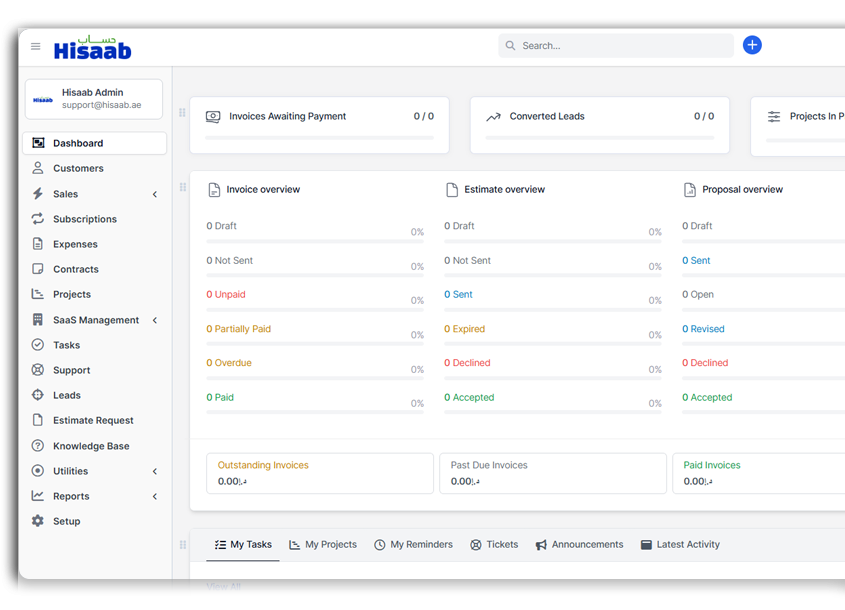The image size is (845, 610).
Task: Click the View All link
Action: 223,587
